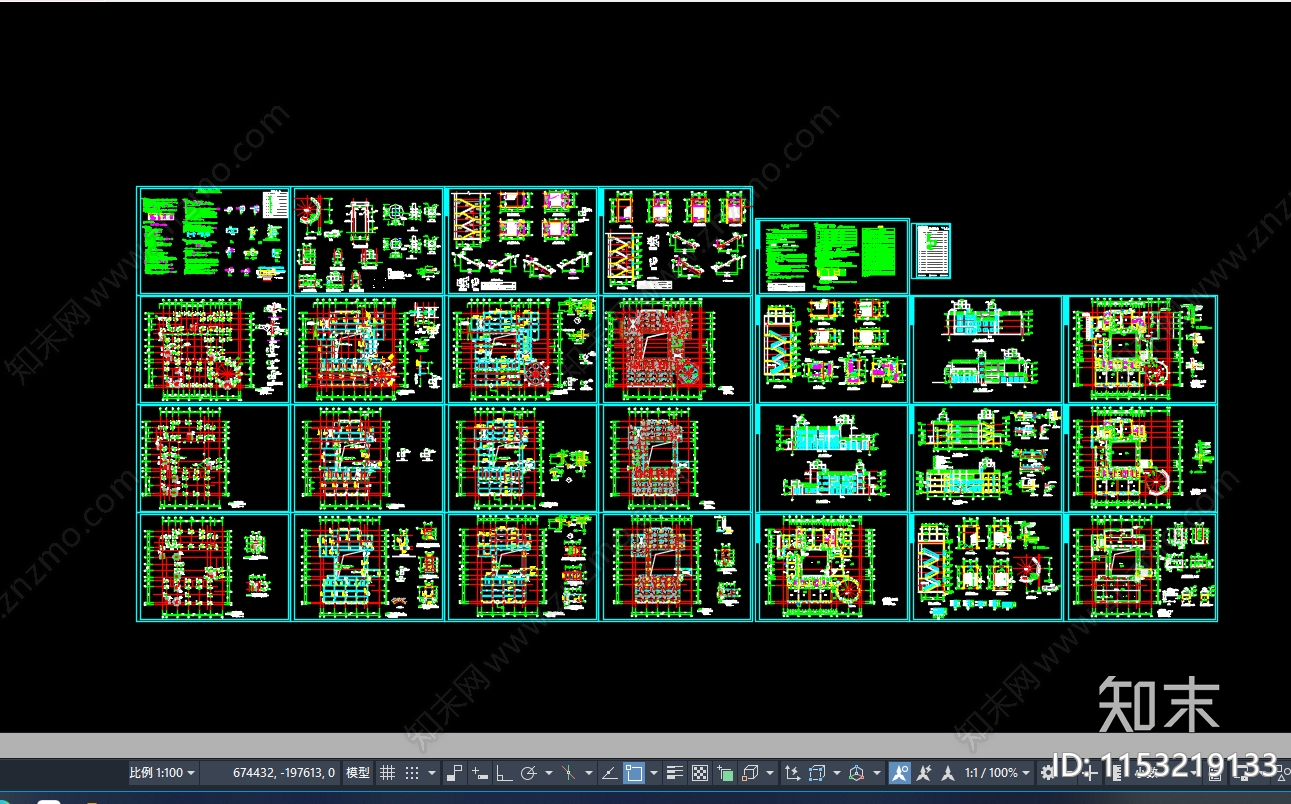Toggle 3D object snap icon
The width and height of the screenshot is (1291, 804).
tap(750, 772)
